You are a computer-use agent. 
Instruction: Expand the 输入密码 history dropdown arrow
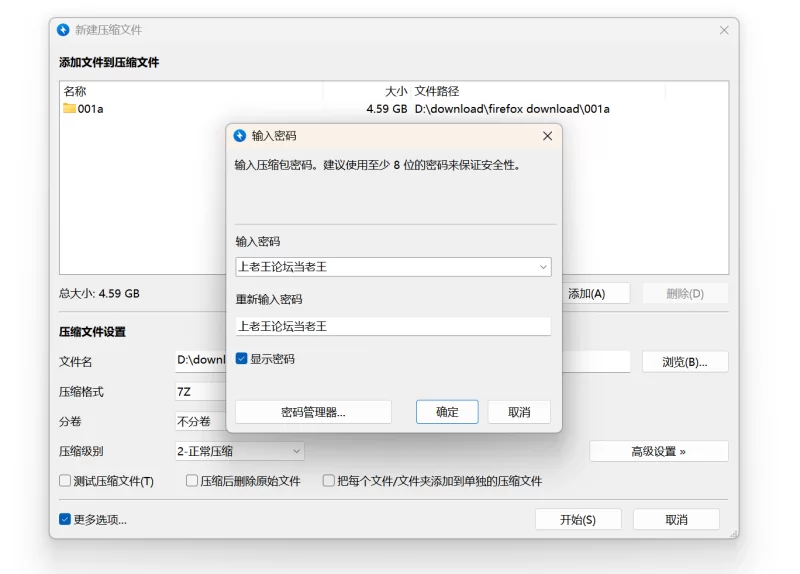tap(543, 267)
